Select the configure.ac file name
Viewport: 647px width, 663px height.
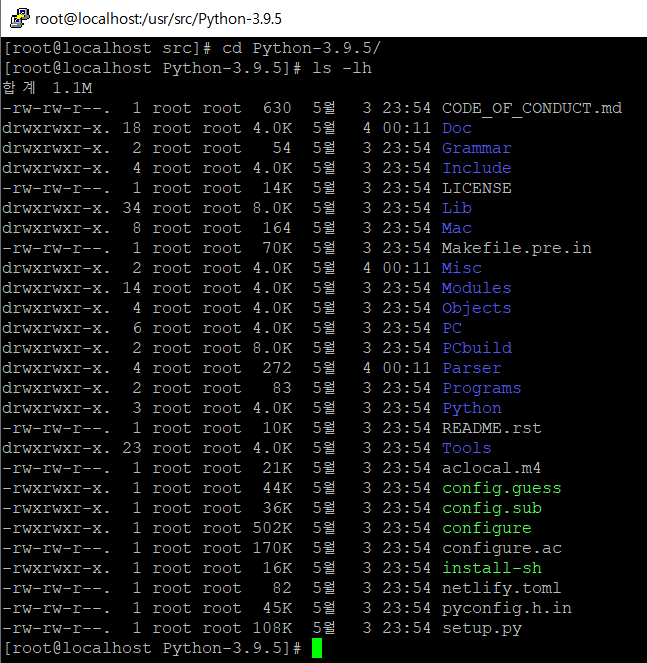coord(502,548)
